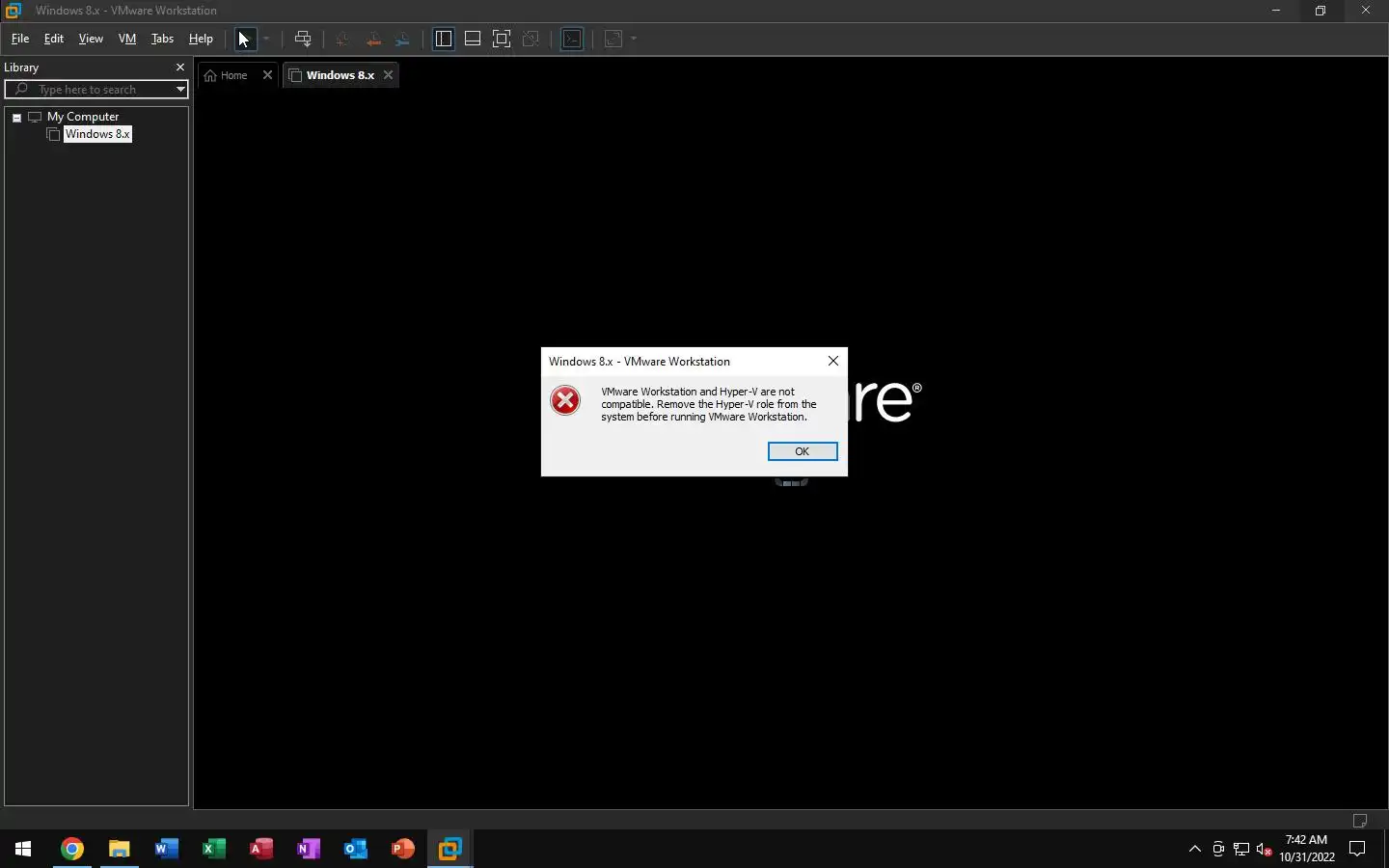Image resolution: width=1389 pixels, height=868 pixels.
Task: Close the Windows 8.x tab
Action: 388,75
